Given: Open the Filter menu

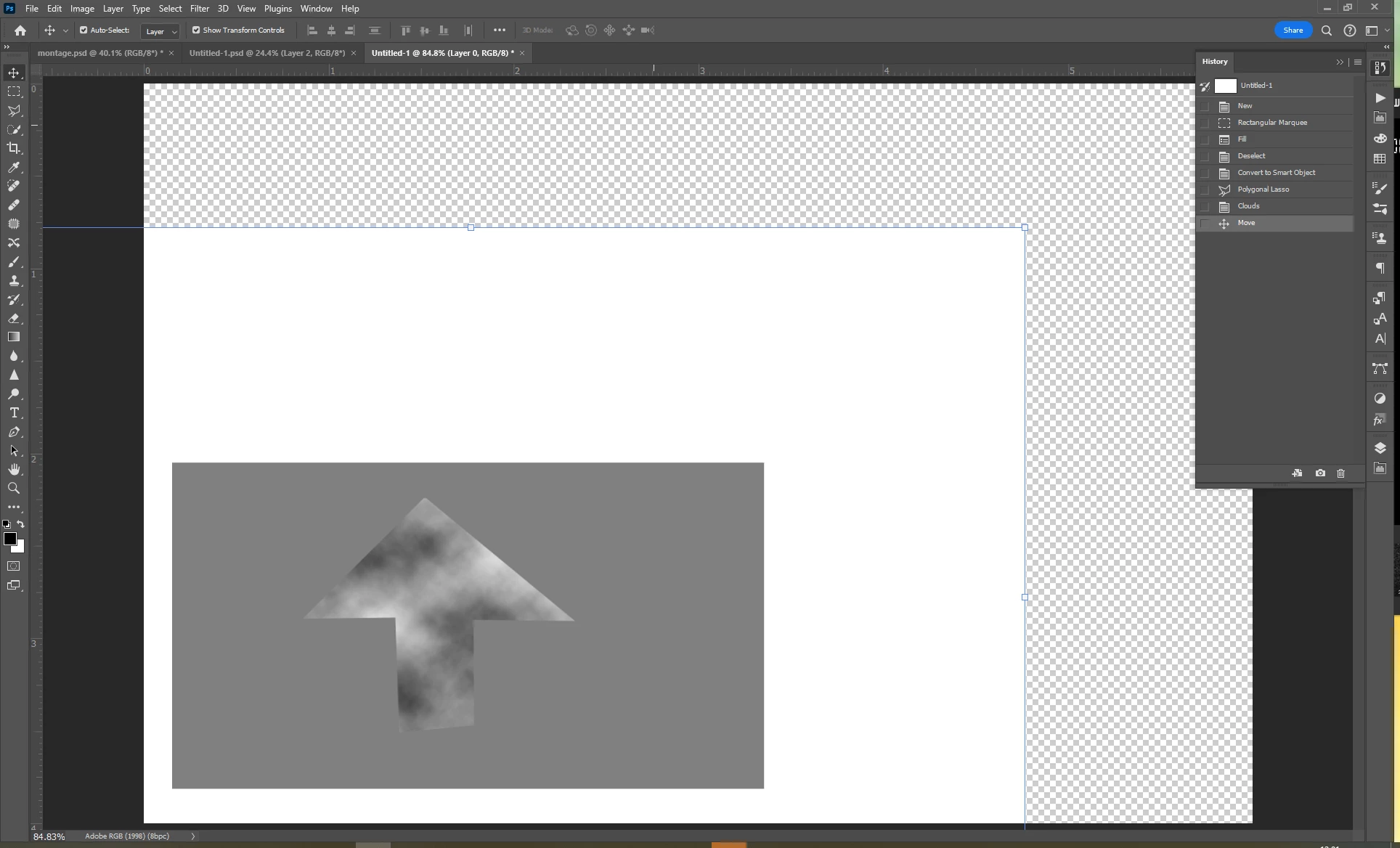Looking at the screenshot, I should (x=199, y=9).
